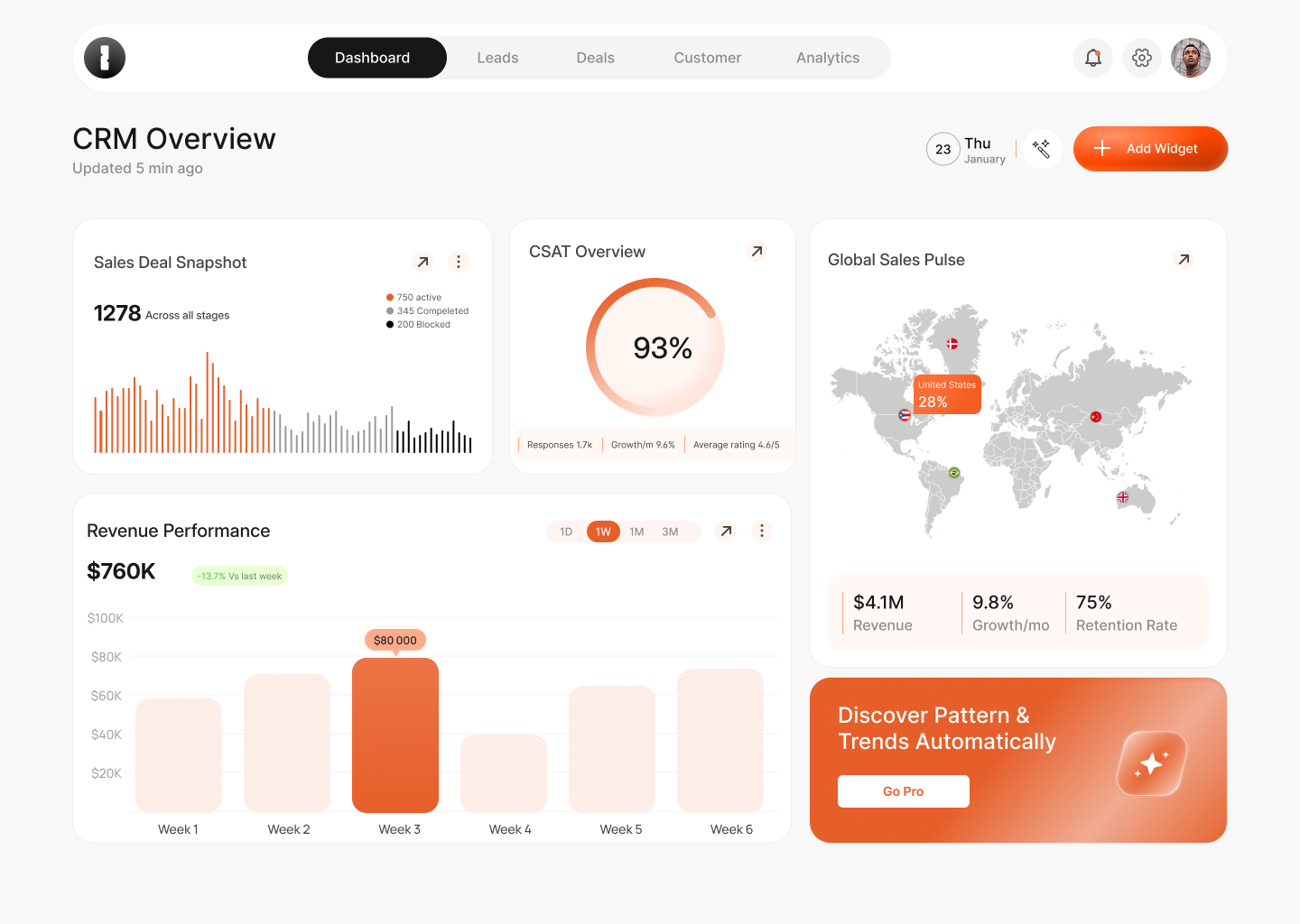Expand Global Sales Pulse arrow icon

[x=1184, y=259]
